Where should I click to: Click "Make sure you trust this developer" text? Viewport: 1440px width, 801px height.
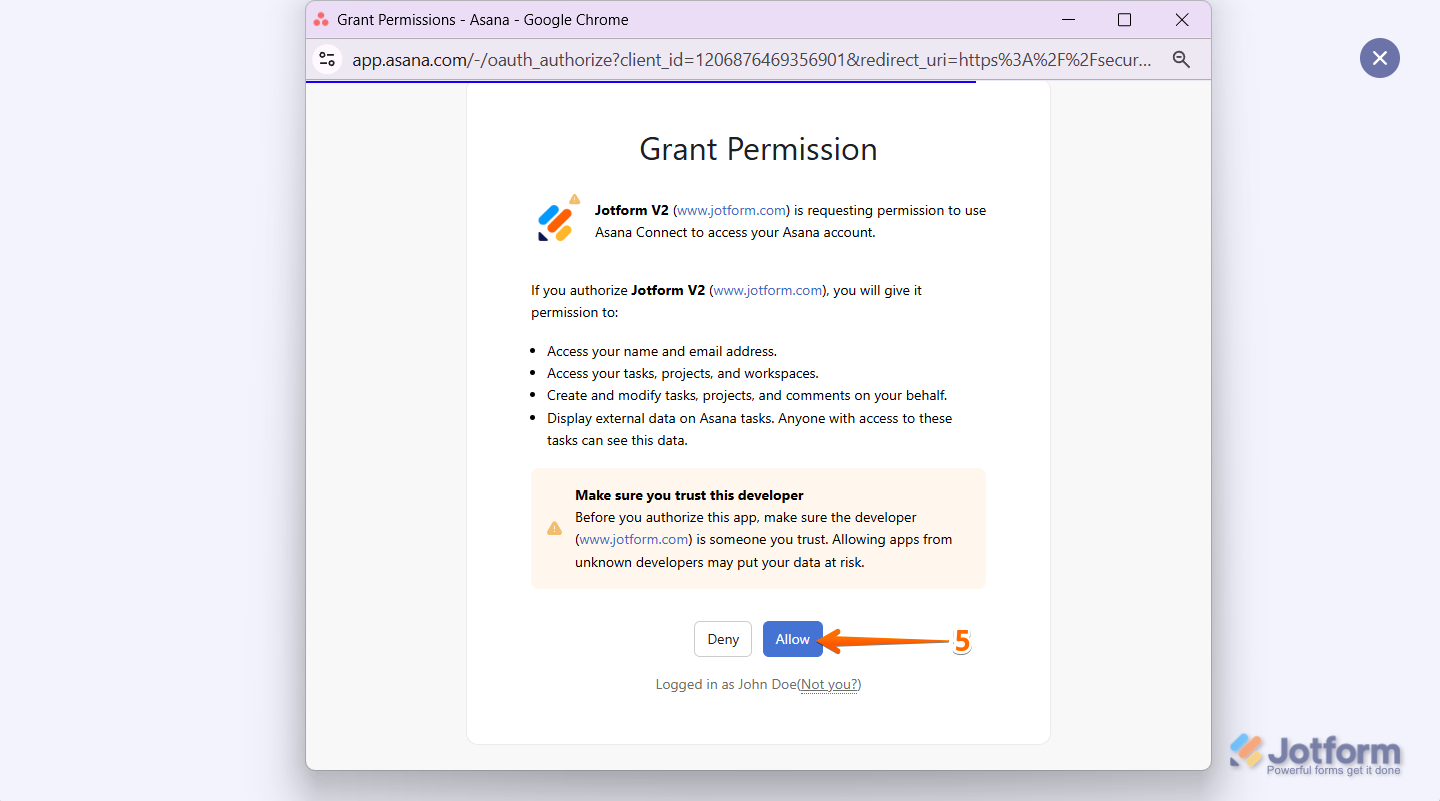pos(689,495)
